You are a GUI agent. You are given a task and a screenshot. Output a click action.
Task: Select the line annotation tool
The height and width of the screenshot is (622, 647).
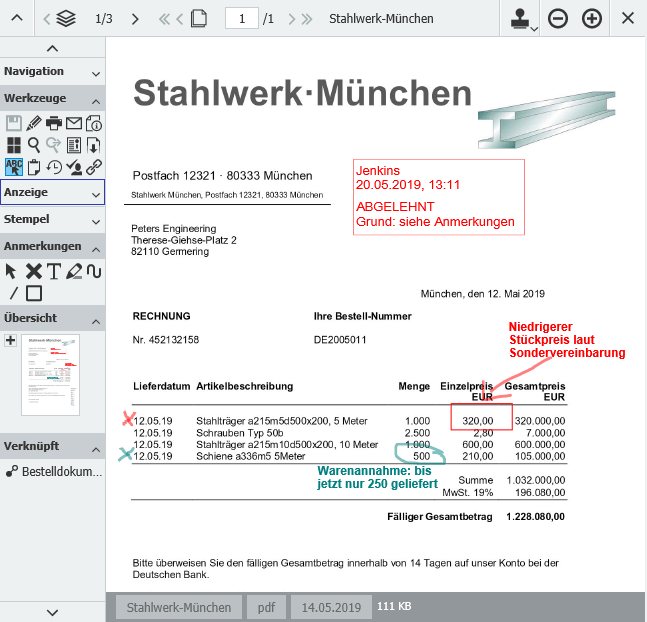tap(14, 293)
